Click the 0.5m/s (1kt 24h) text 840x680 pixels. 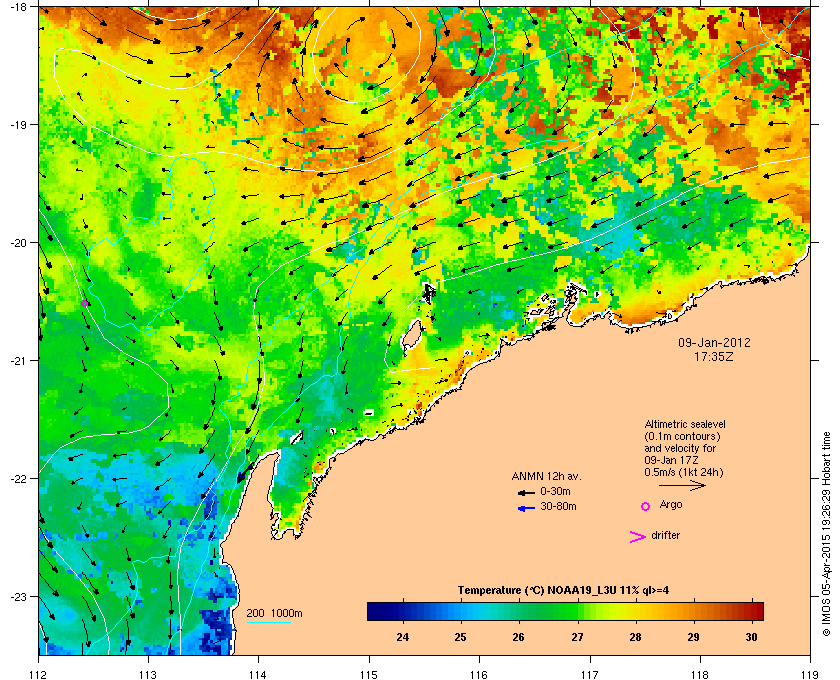(x=684, y=473)
